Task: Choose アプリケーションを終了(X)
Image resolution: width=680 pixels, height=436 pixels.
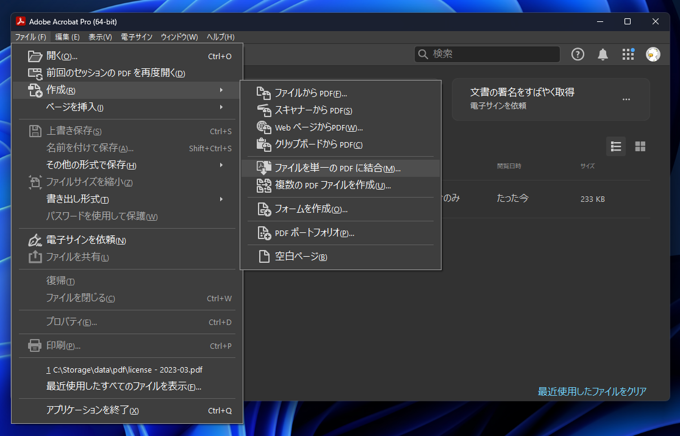Action: 127,410
